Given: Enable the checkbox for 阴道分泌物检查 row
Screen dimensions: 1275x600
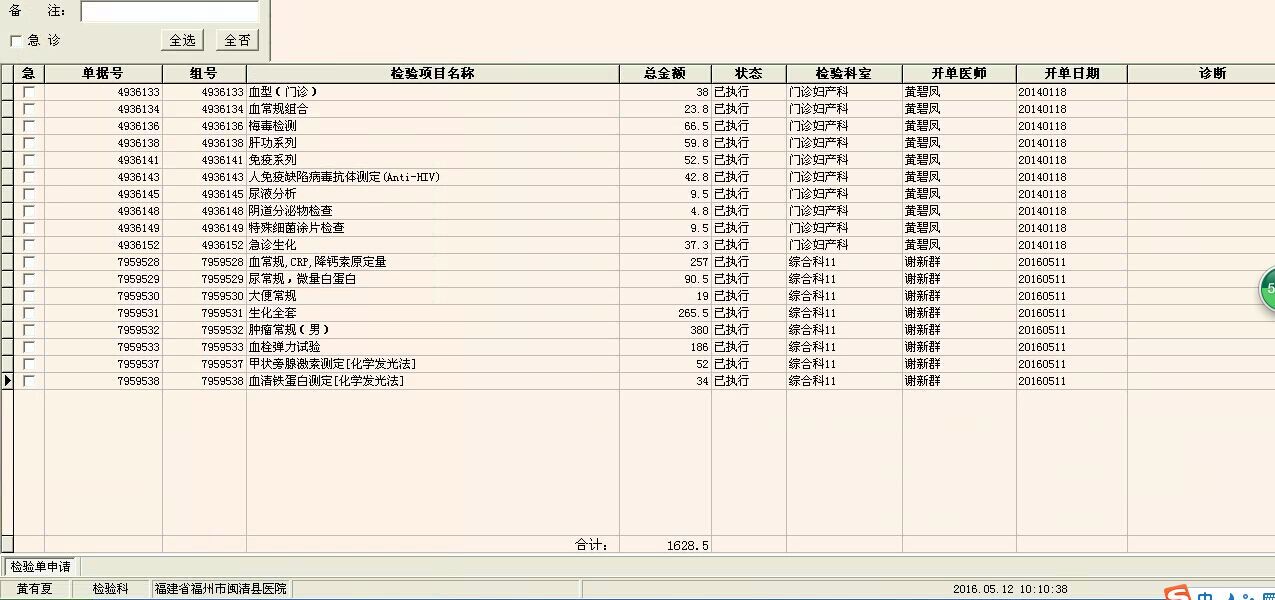Looking at the screenshot, I should [29, 211].
